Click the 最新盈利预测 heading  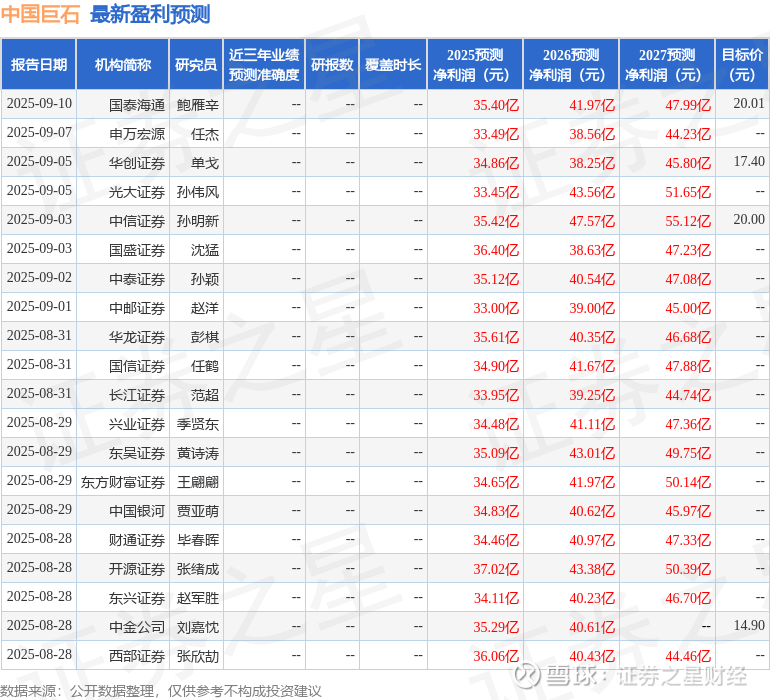click(150, 14)
